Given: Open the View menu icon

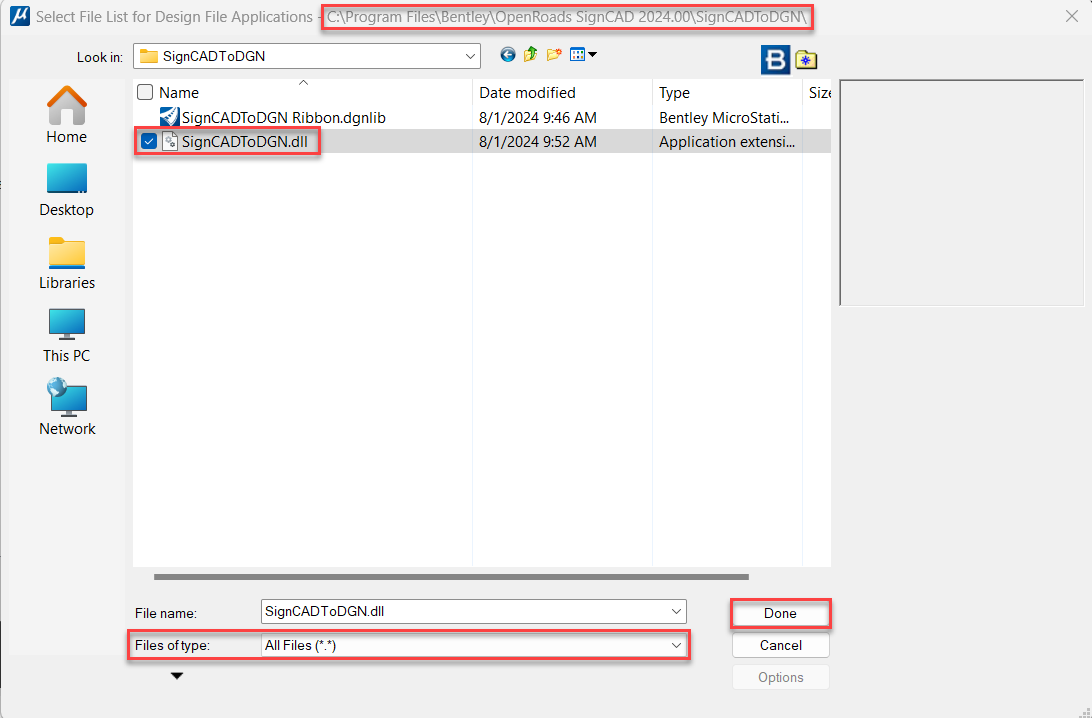Looking at the screenshot, I should [x=583, y=54].
